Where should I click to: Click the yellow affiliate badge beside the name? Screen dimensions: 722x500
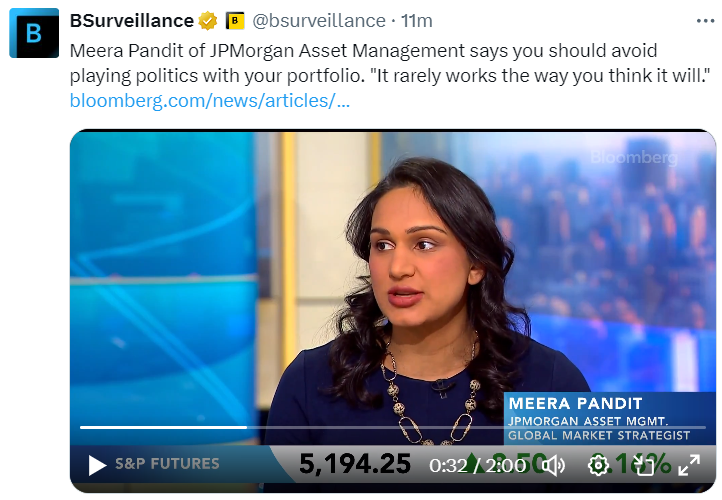coord(235,21)
